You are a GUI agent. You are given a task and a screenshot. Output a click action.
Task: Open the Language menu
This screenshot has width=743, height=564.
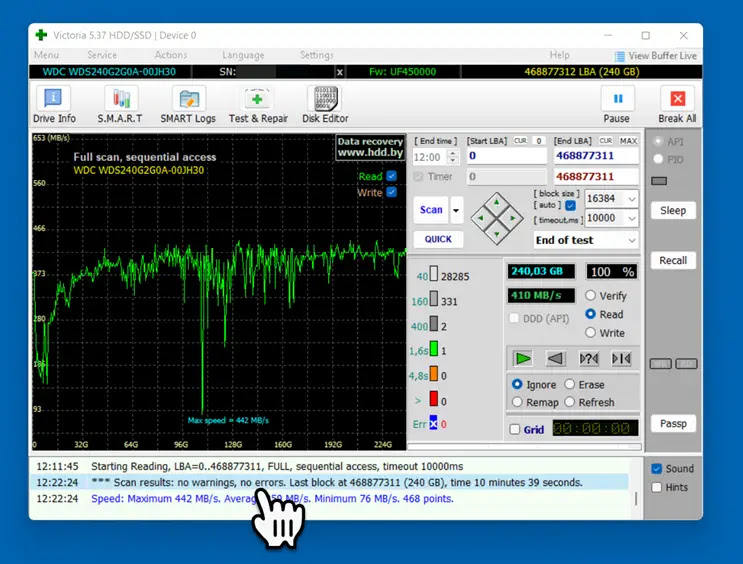243,55
